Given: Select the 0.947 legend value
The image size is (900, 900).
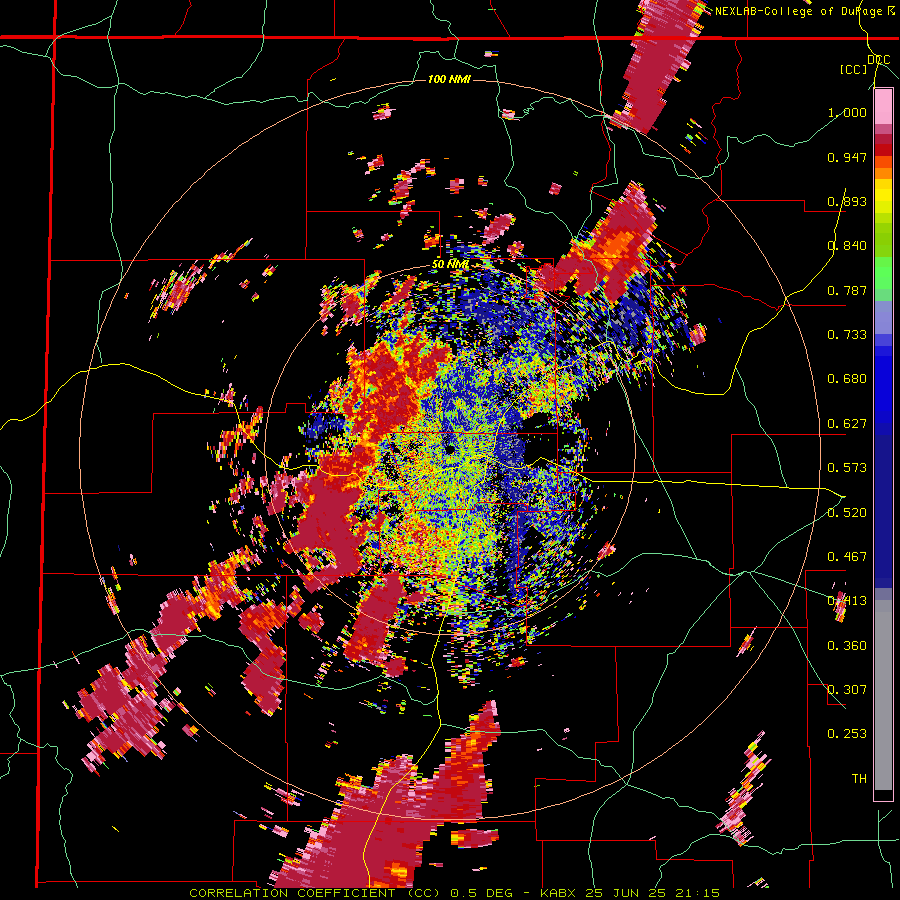Looking at the screenshot, I should (847, 157).
